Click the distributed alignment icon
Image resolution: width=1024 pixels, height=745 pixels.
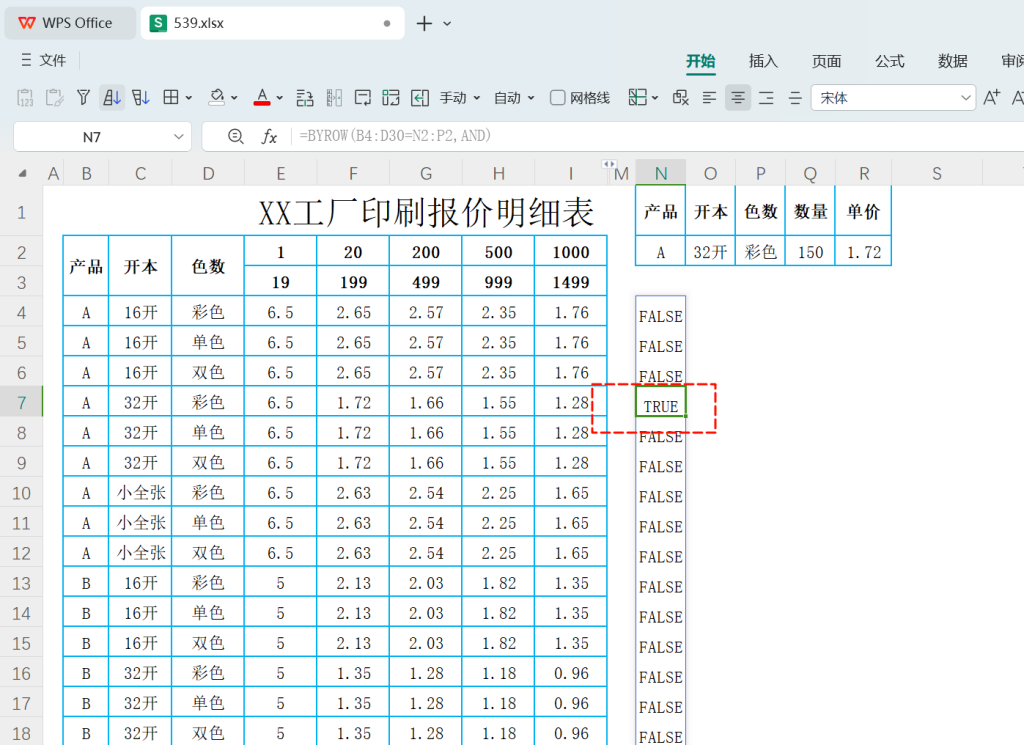point(795,98)
